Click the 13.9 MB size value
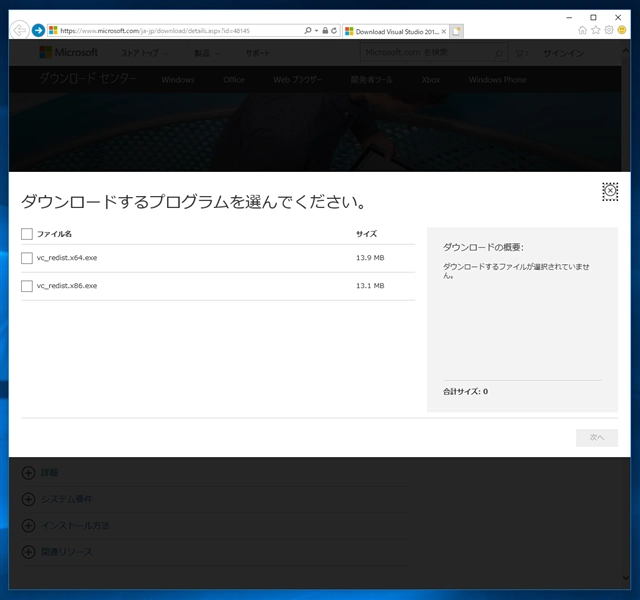This screenshot has height=600, width=640. (x=370, y=258)
